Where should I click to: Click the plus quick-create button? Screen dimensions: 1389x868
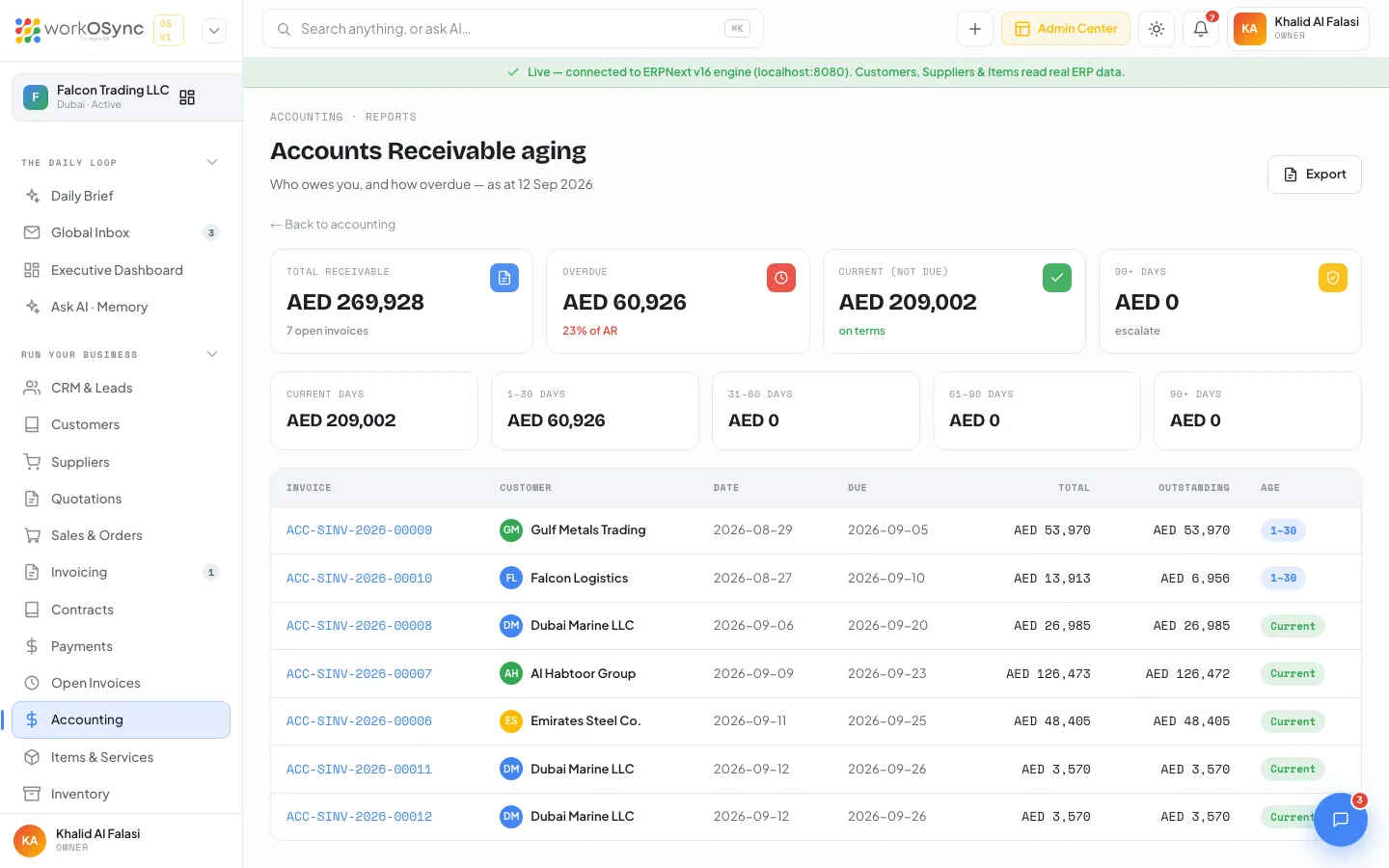pos(975,29)
